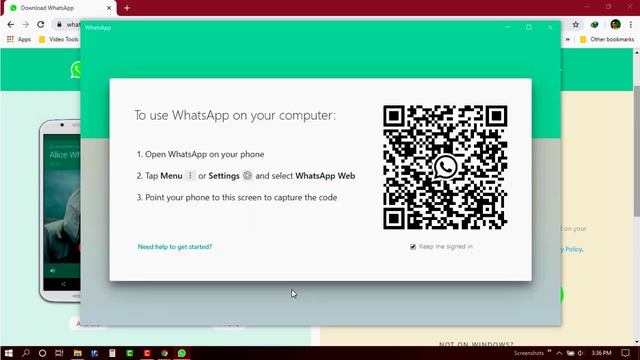The height and width of the screenshot is (360, 640).
Task: Close the Download WhatsApp tab
Action: pos(109,8)
